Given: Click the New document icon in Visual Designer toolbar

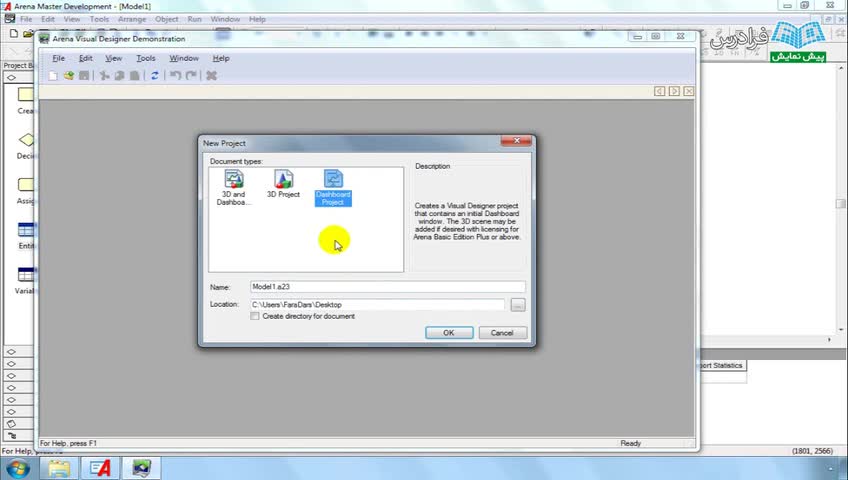Looking at the screenshot, I should pos(52,76).
